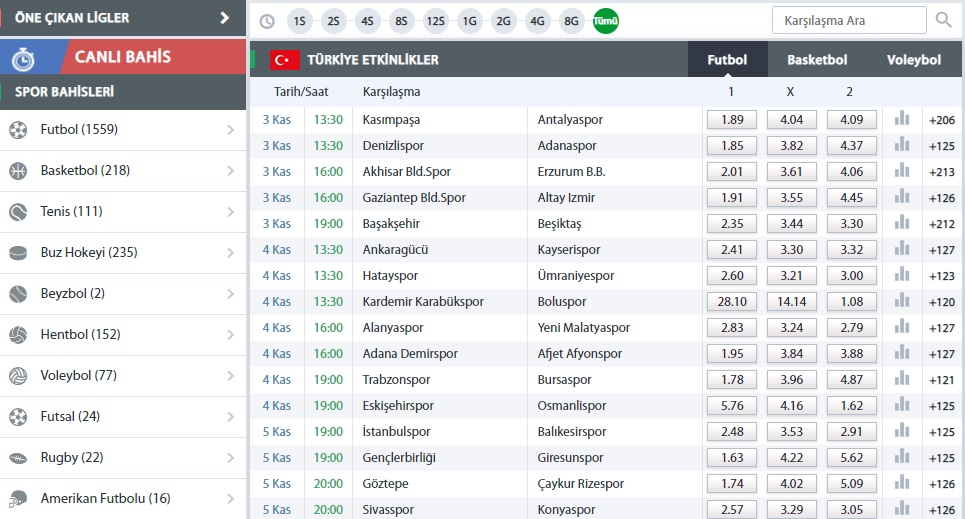The height and width of the screenshot is (519, 965).
Task: Select the 1S time filter
Action: (300, 22)
